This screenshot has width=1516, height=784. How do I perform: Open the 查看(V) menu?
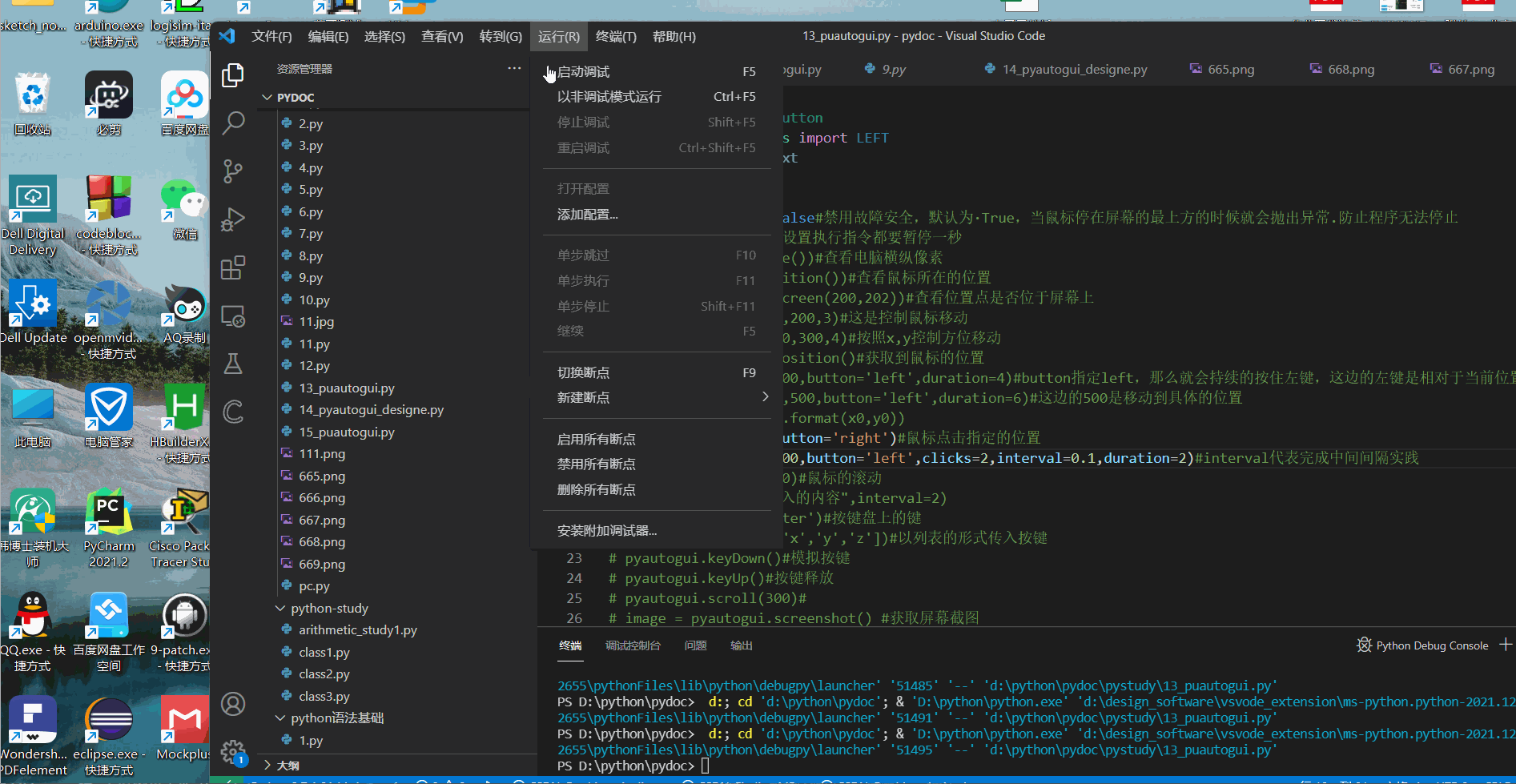(442, 36)
